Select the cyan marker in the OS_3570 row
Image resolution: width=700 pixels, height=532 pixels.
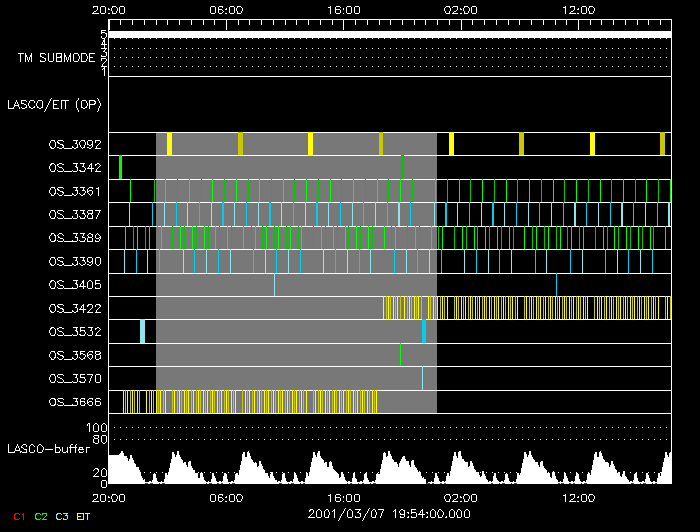click(x=422, y=378)
